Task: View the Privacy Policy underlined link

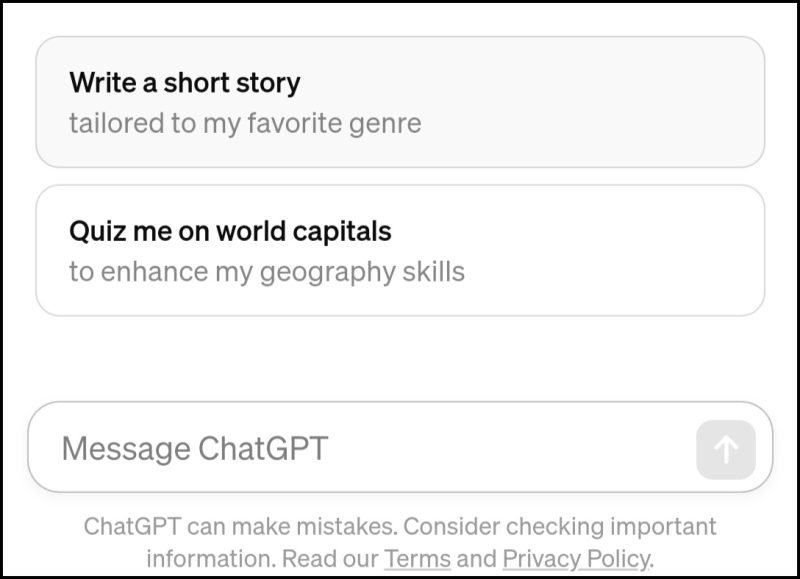Action: click(576, 557)
